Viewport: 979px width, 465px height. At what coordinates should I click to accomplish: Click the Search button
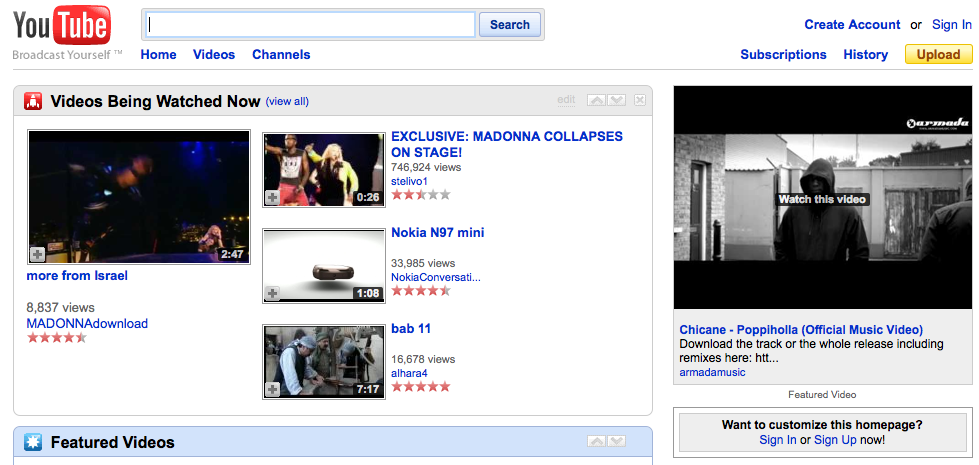[x=509, y=25]
